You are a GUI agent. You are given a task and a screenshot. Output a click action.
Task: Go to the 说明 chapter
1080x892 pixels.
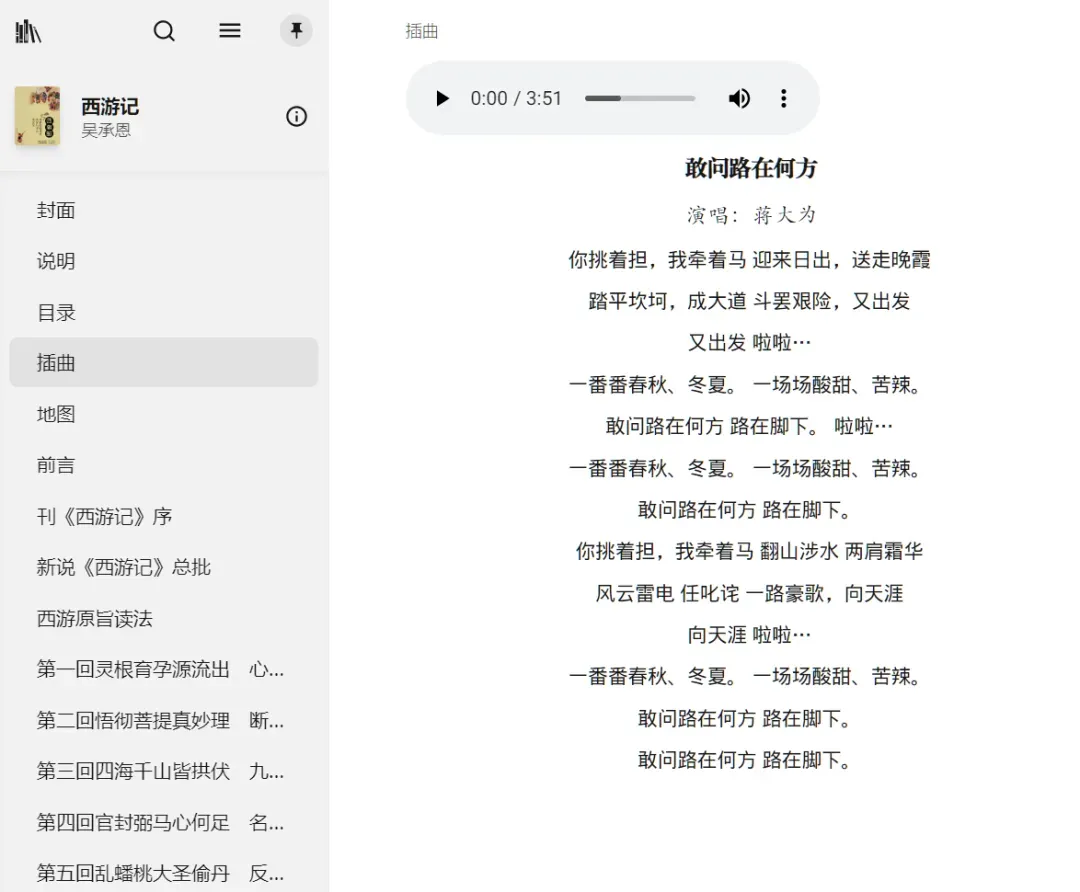[x=164, y=261]
